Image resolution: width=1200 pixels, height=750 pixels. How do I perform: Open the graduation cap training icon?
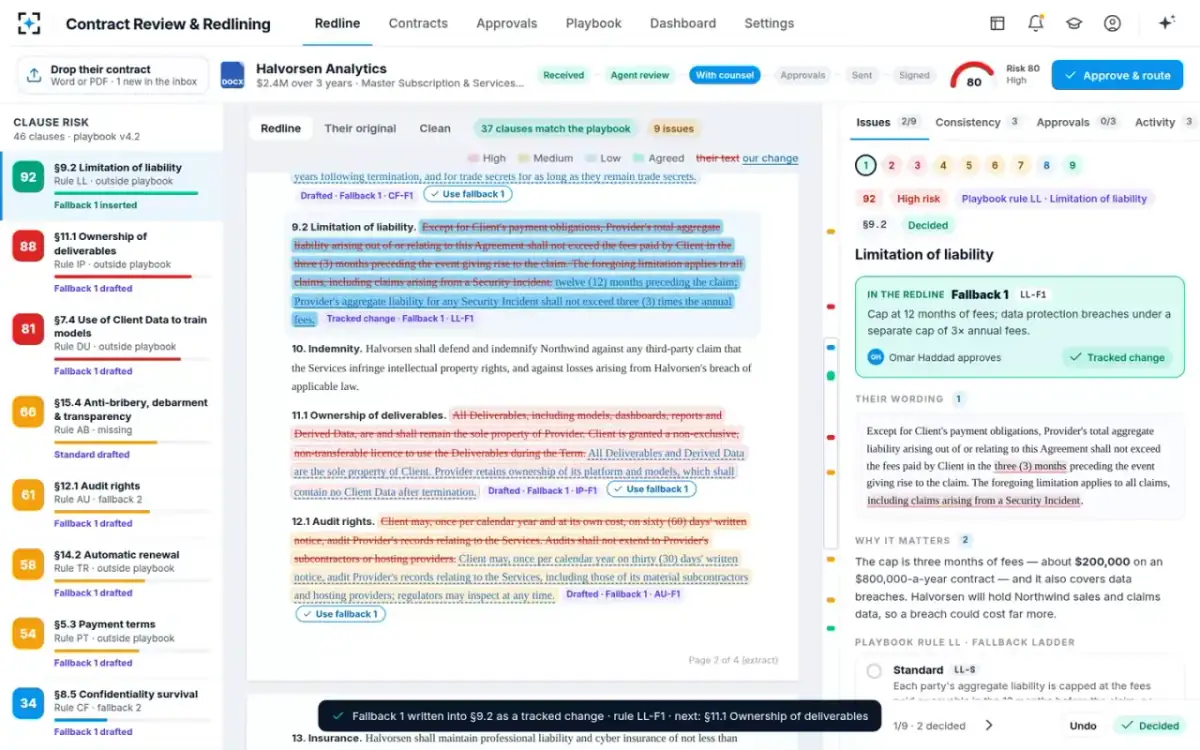(1074, 23)
